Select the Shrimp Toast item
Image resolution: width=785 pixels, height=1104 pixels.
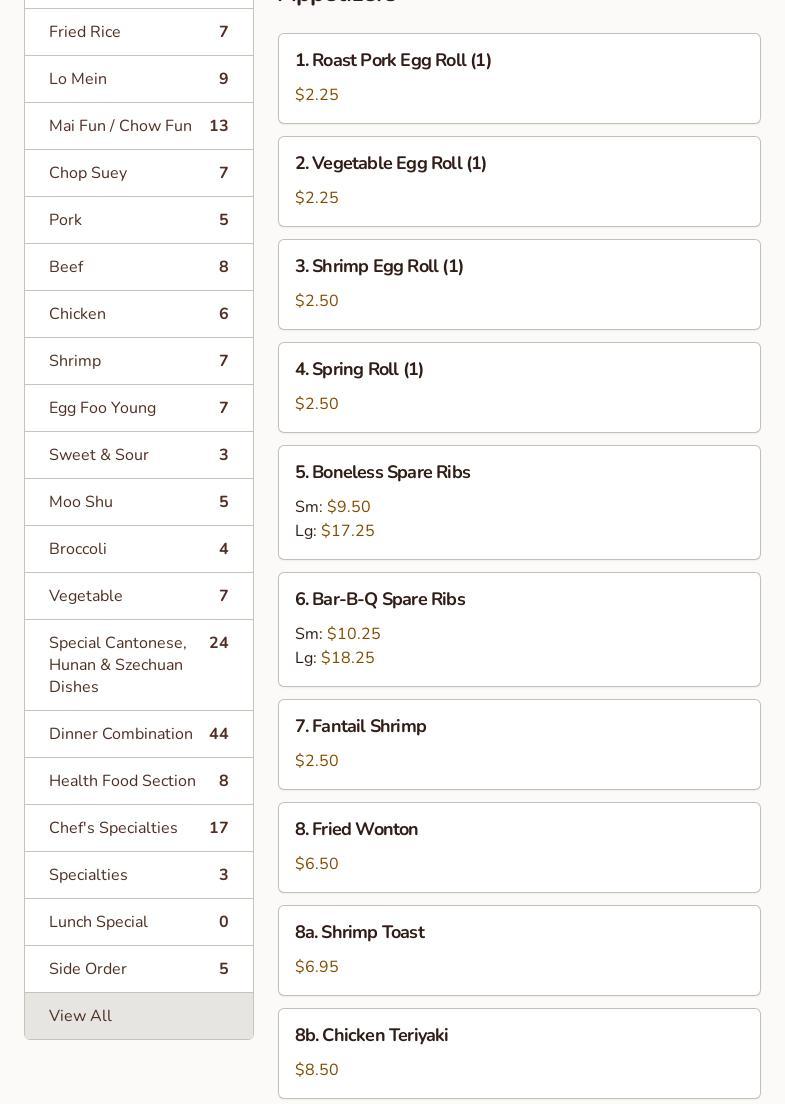pos(519,950)
